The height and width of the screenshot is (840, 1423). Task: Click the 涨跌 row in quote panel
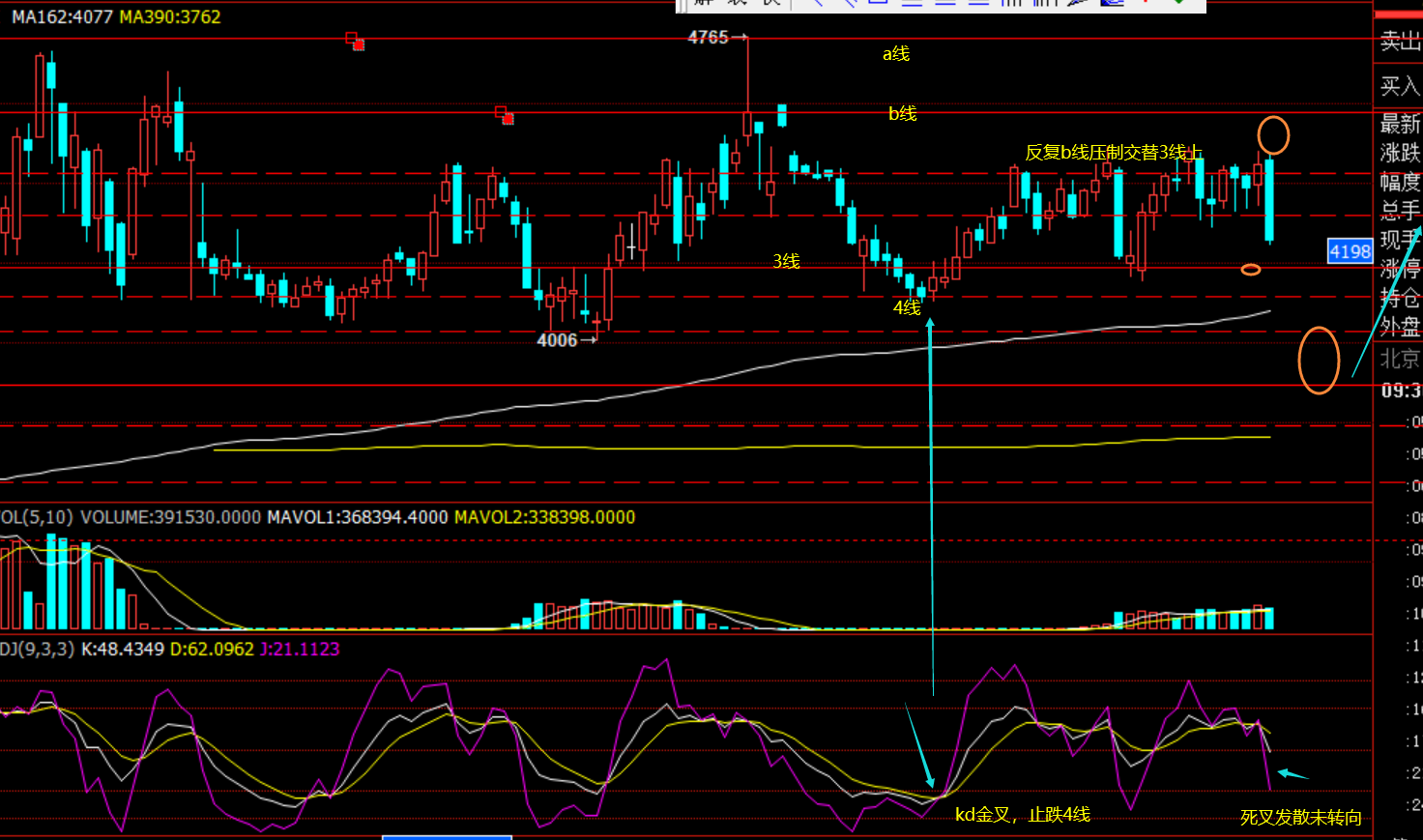[x=1400, y=153]
